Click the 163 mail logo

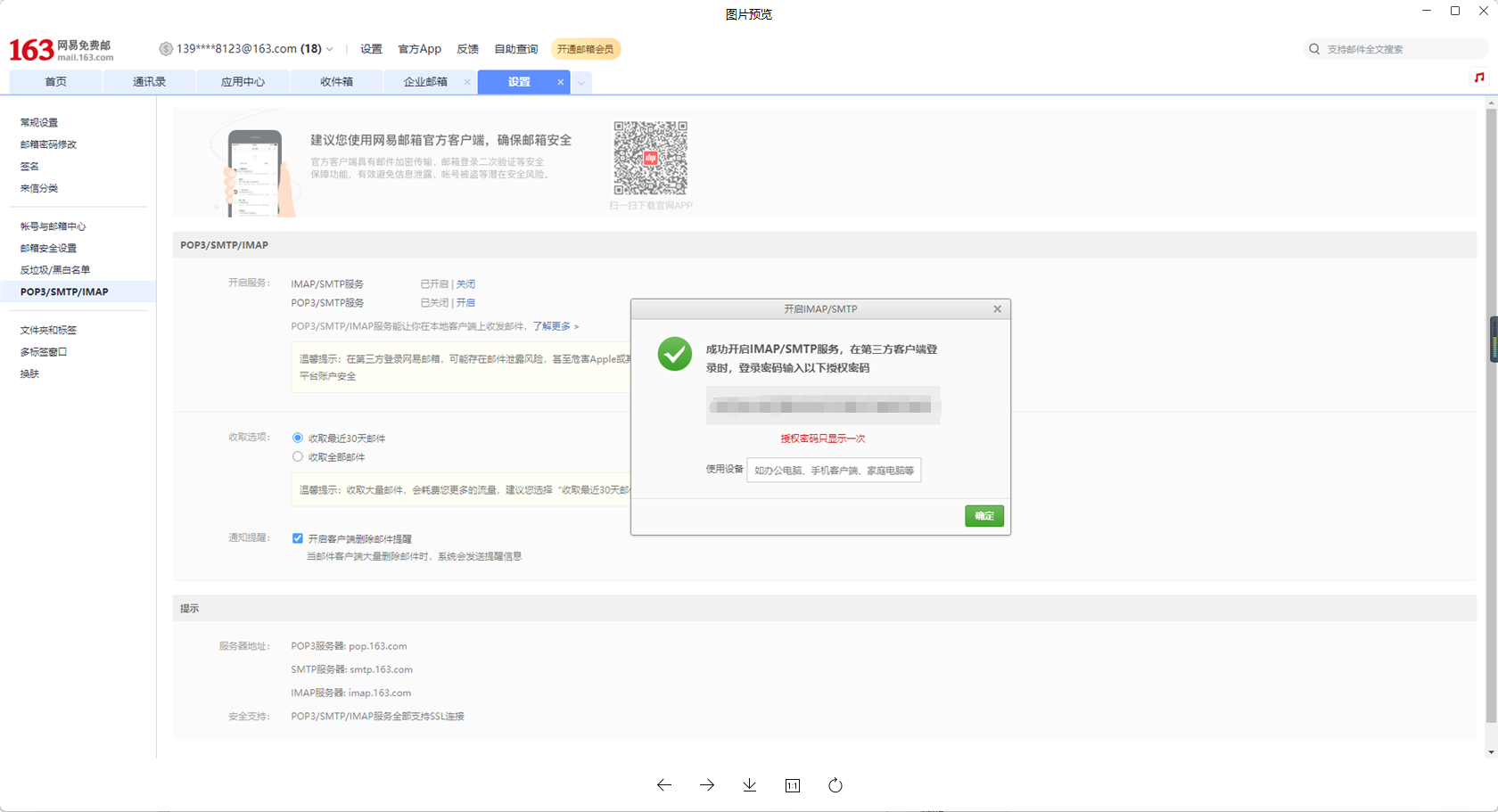pos(62,50)
